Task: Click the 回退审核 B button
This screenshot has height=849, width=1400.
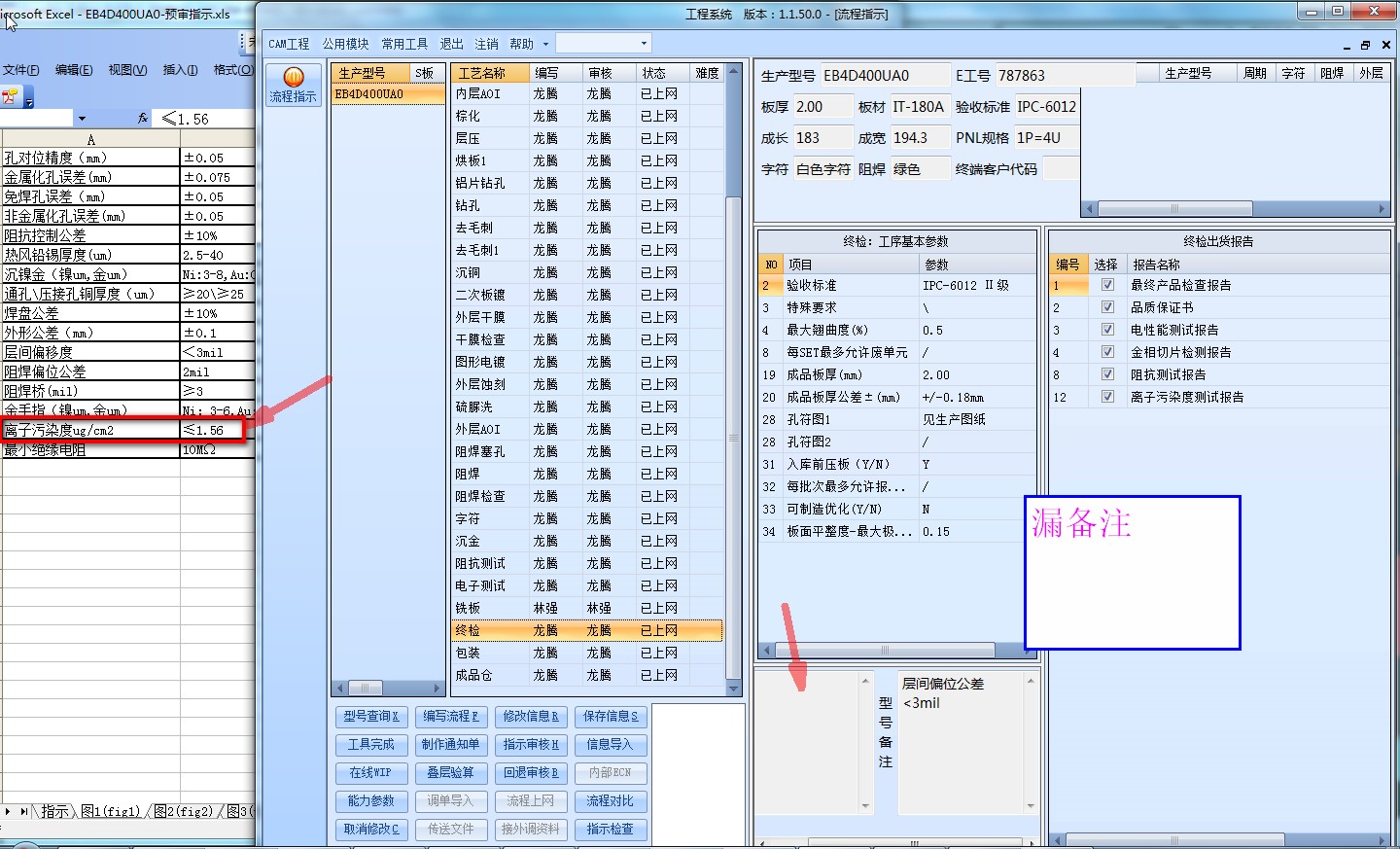Action: point(531,773)
